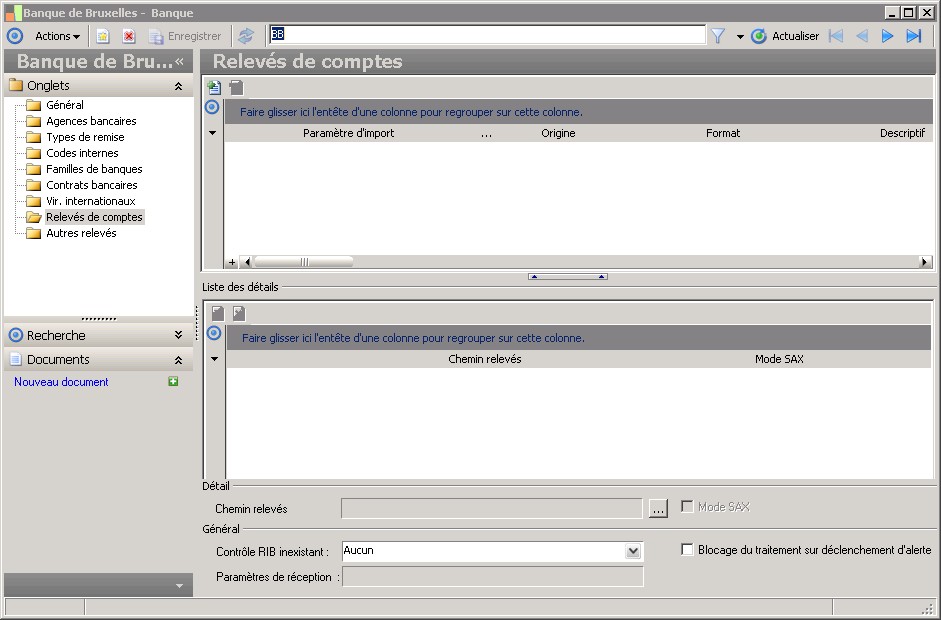Viewport: 941px width, 620px height.
Task: Open Contrats bancaires folder
Action: pos(92,185)
